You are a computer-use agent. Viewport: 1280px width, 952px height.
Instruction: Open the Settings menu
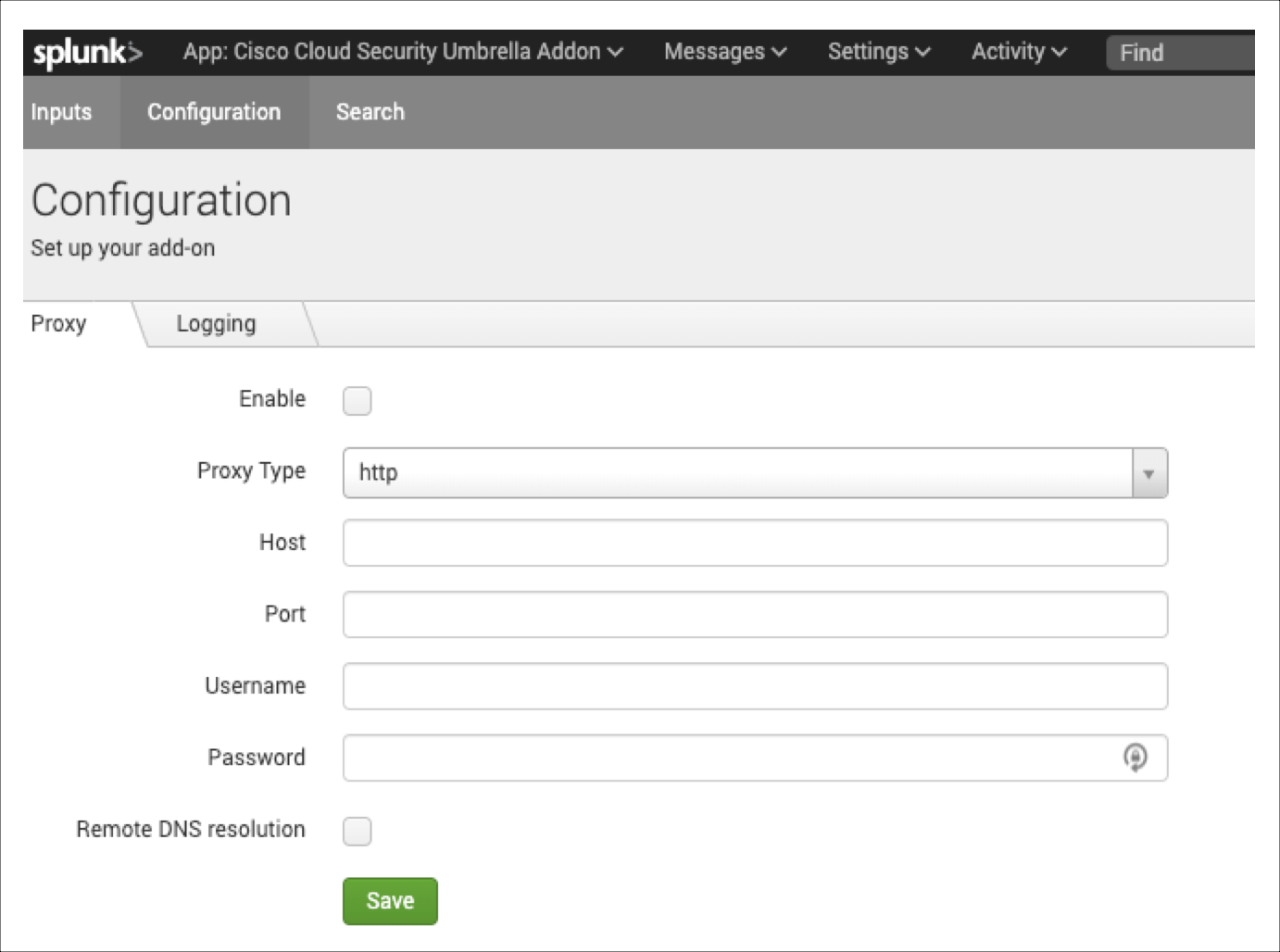tap(869, 52)
